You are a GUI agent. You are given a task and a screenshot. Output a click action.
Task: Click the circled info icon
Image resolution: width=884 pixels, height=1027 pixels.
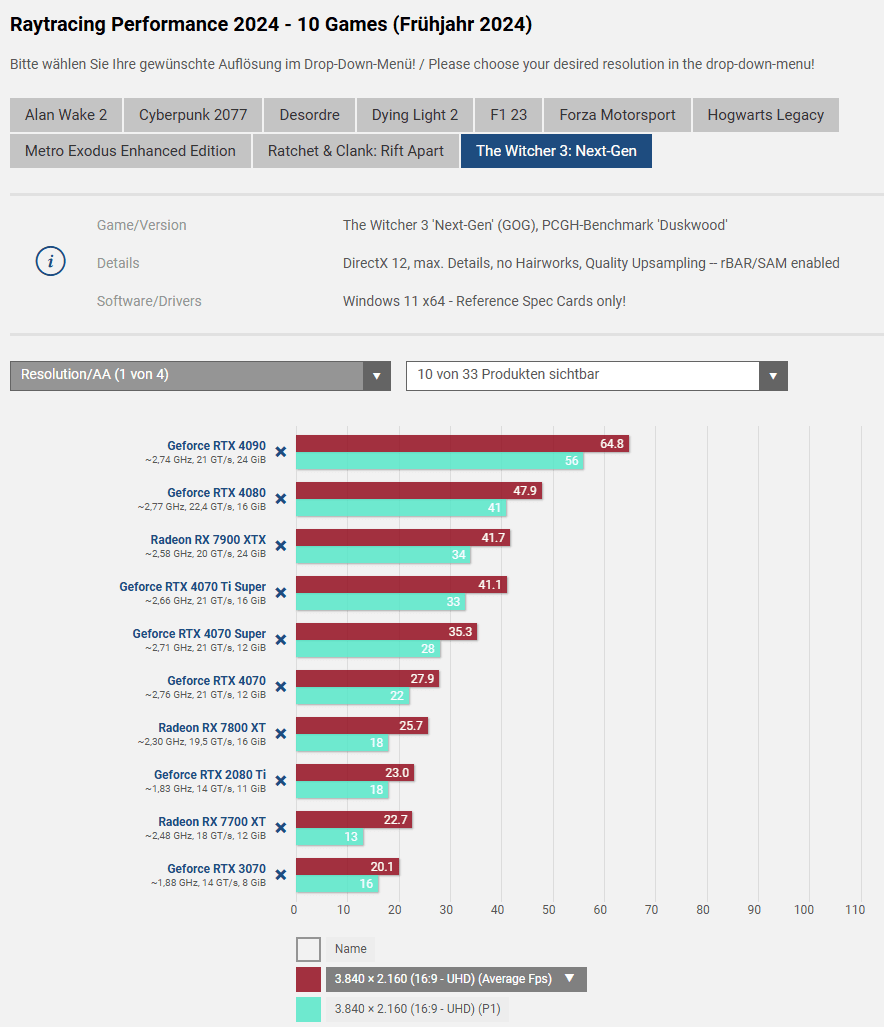point(50,261)
